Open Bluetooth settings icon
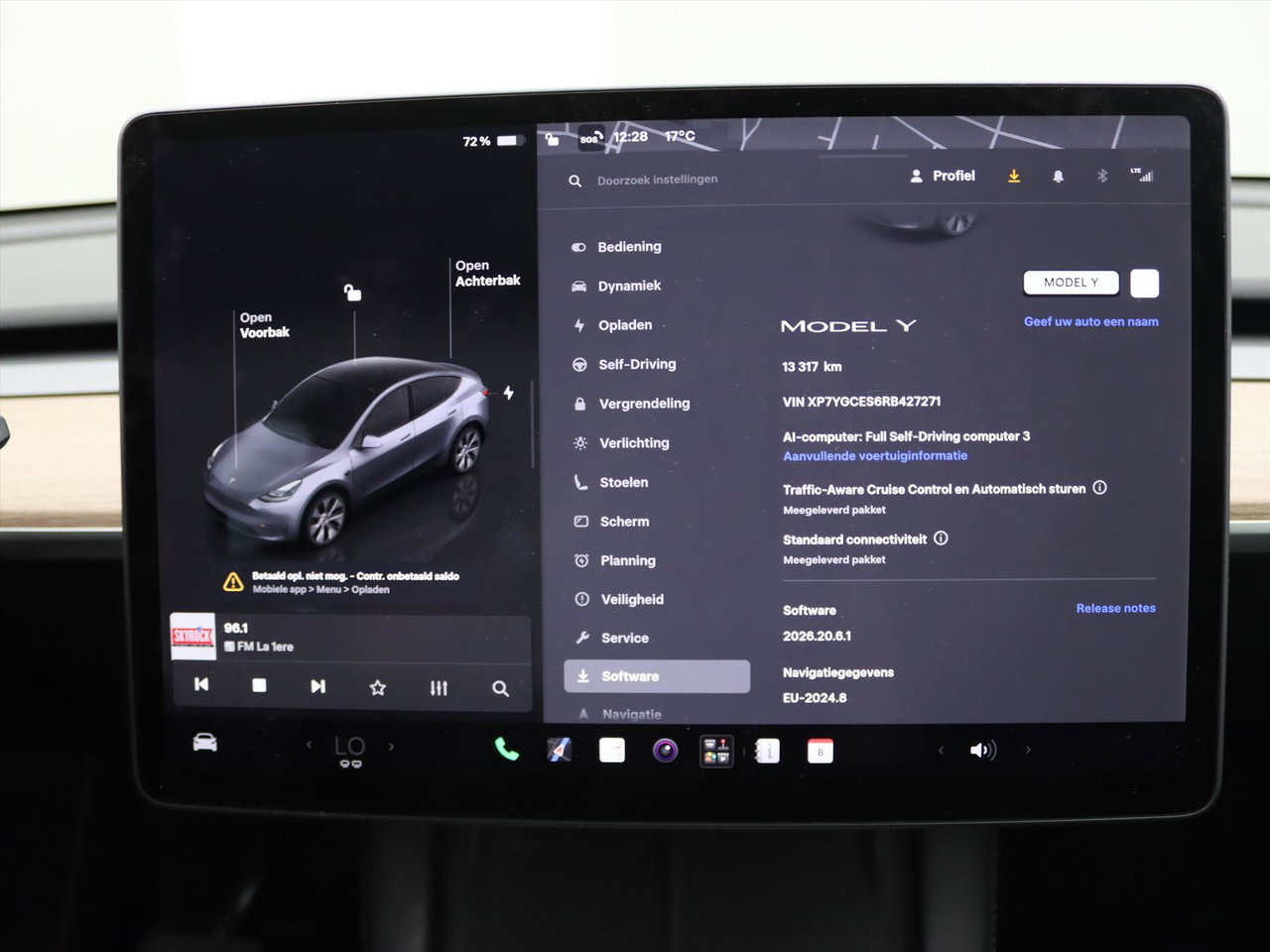This screenshot has height=952, width=1270. click(1101, 177)
